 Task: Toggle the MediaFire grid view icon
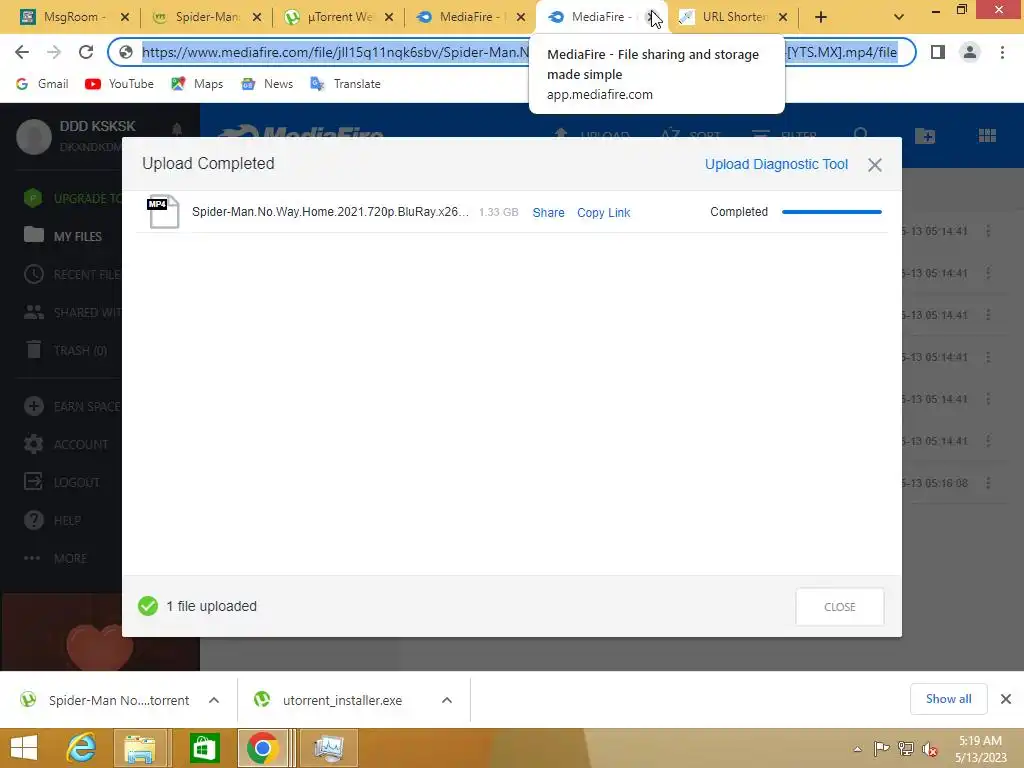[x=987, y=136]
